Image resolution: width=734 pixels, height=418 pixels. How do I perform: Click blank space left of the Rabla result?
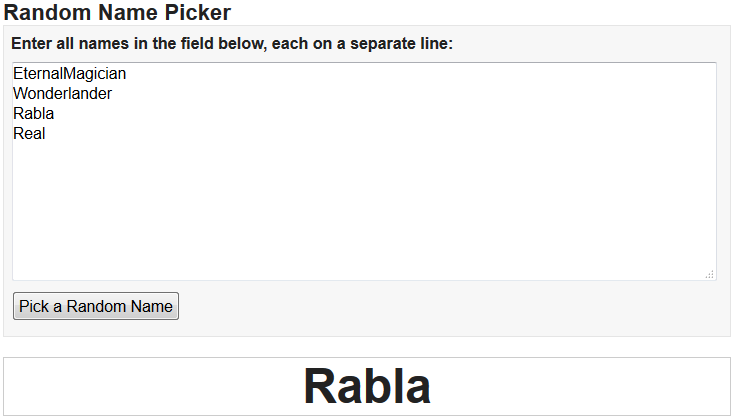click(150, 386)
